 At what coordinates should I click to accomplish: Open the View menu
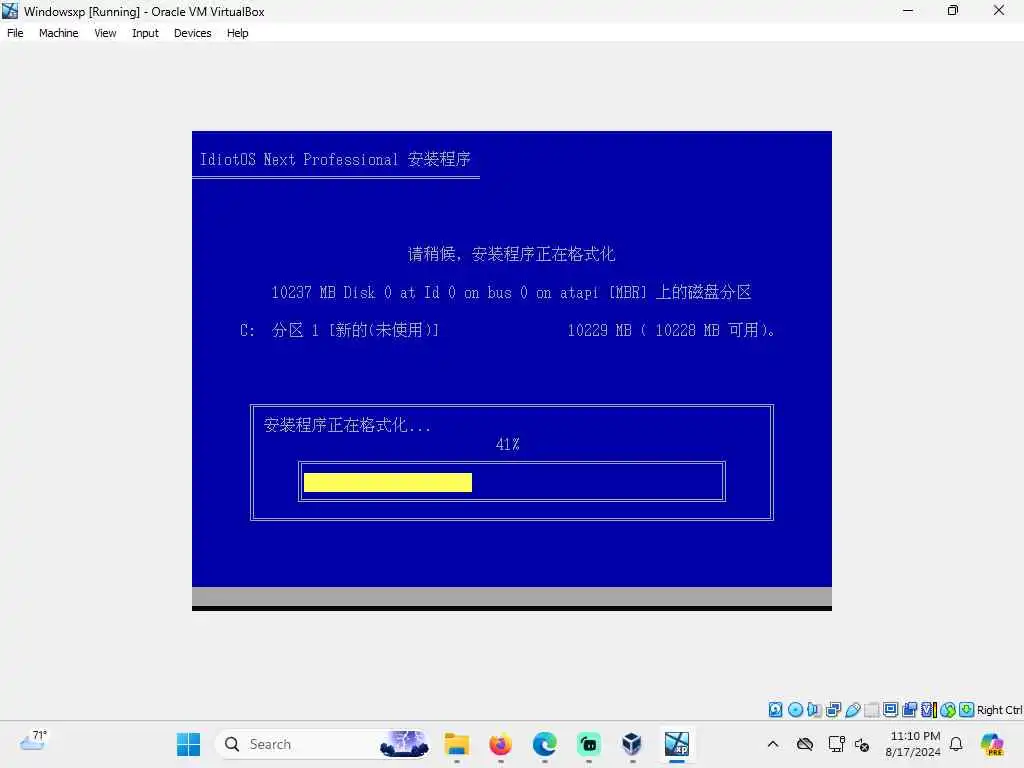click(105, 33)
